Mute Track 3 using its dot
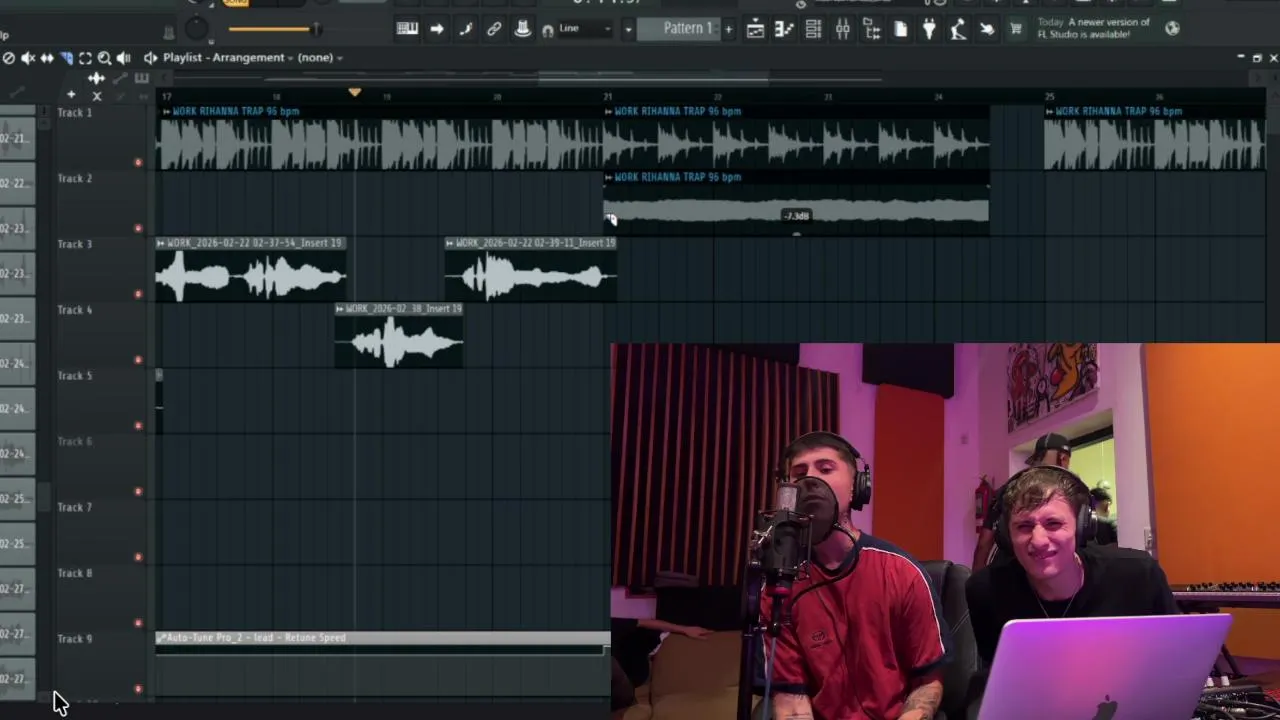1280x720 pixels. click(138, 294)
